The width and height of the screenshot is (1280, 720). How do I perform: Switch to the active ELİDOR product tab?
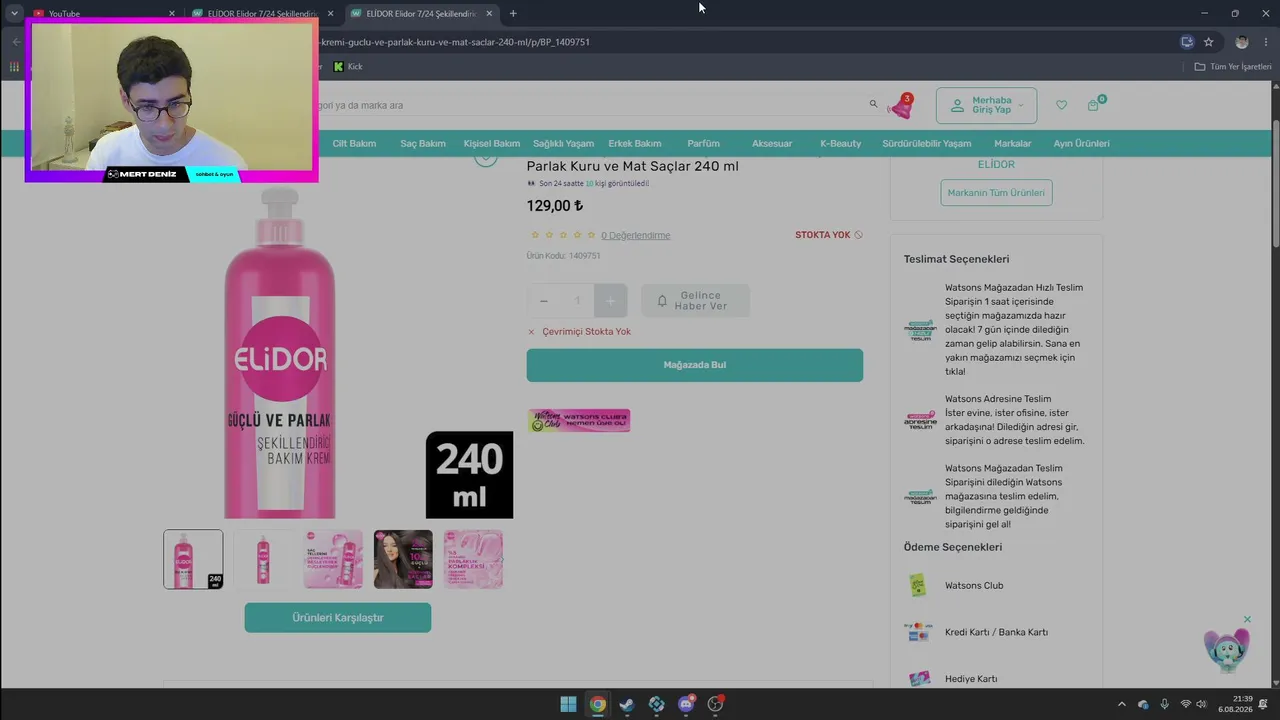pos(420,13)
